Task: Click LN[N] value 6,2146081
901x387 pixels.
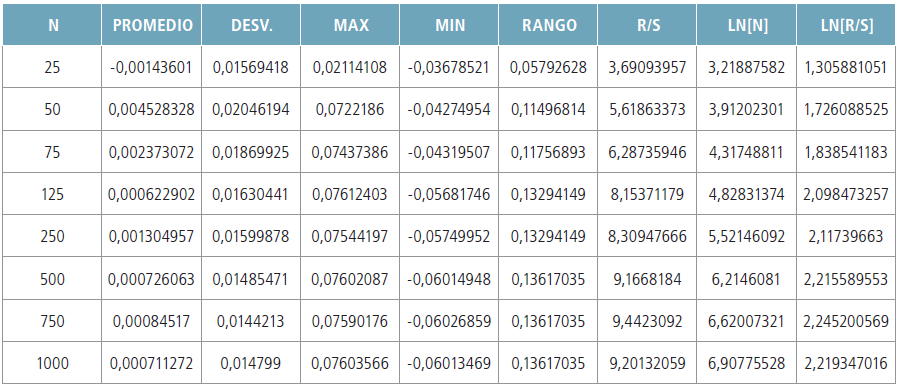Action: [x=746, y=279]
